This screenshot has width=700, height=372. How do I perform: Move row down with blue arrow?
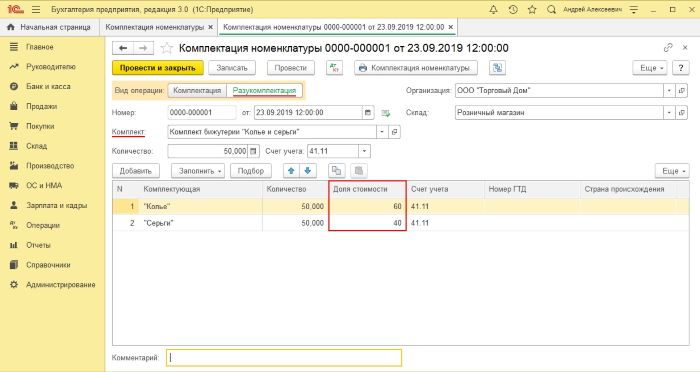coord(308,171)
